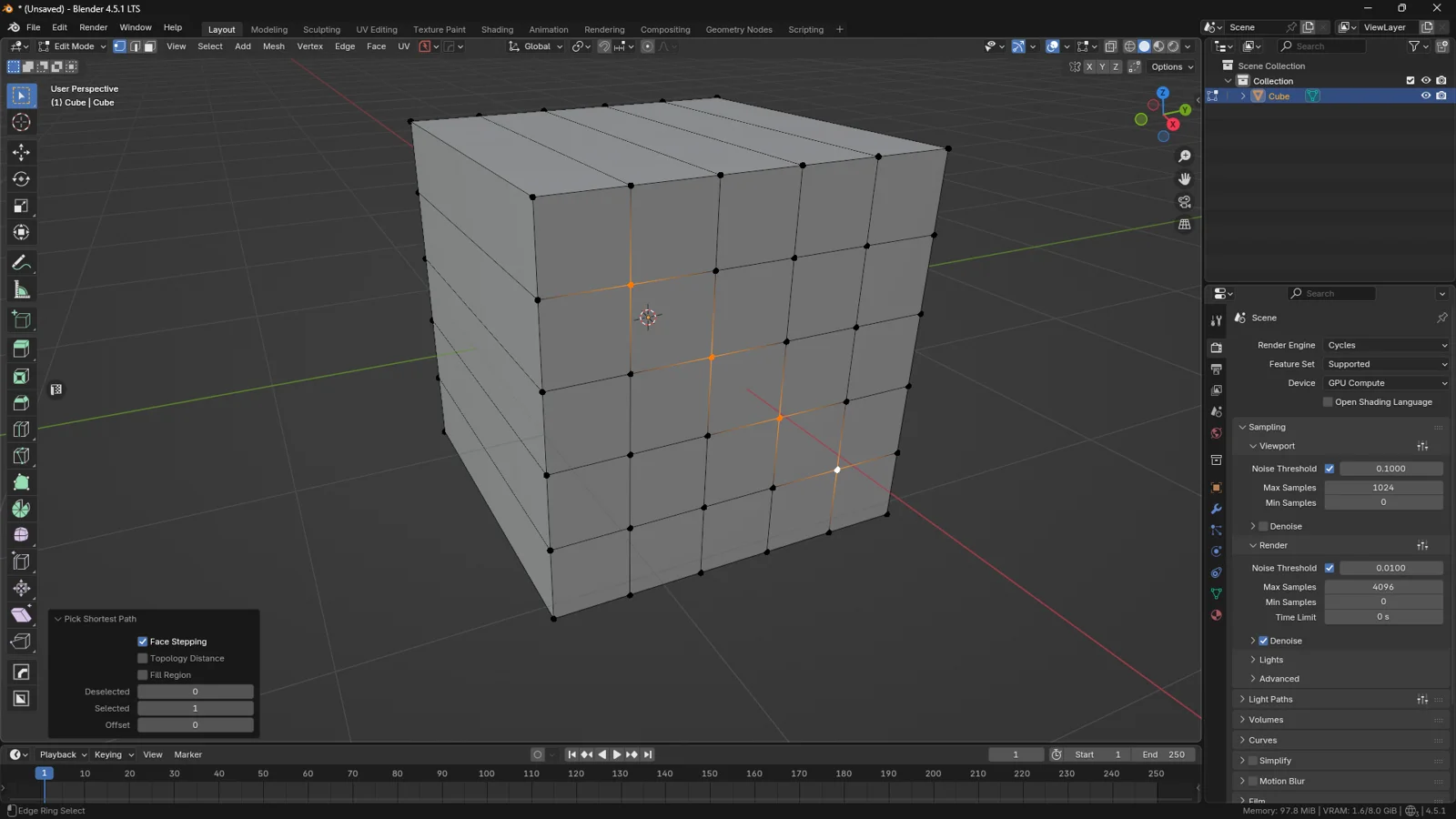
Task: Switch to face select mode
Action: pyautogui.click(x=149, y=46)
